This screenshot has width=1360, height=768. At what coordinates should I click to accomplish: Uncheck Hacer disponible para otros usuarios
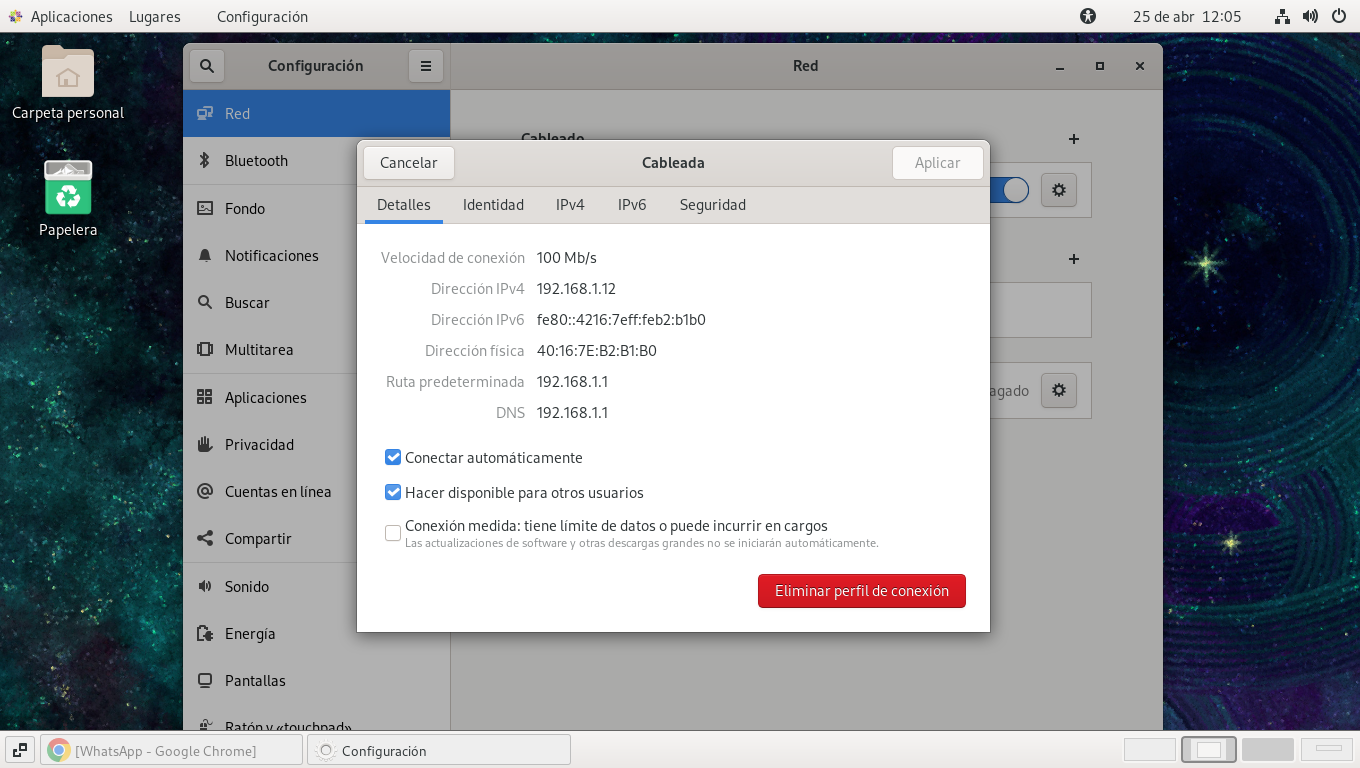(393, 493)
